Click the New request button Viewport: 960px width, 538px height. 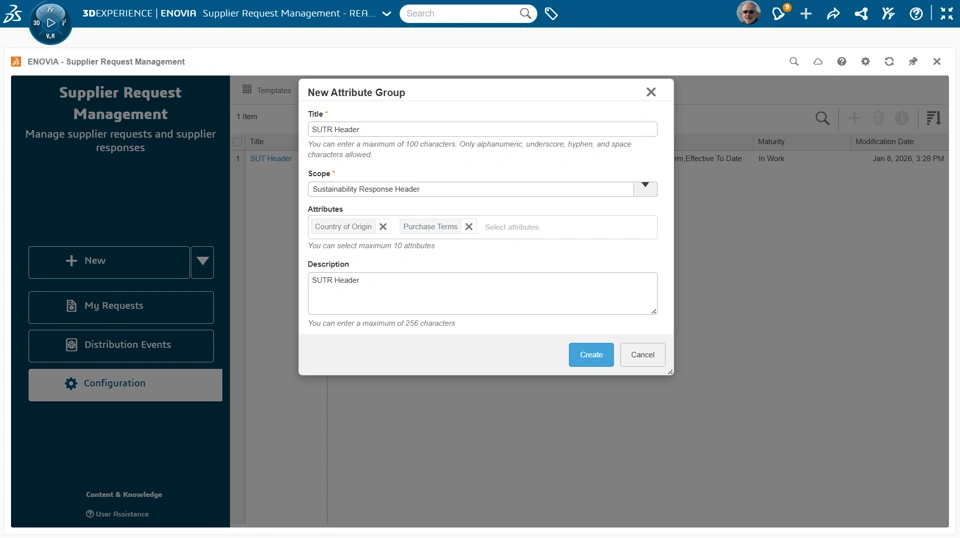pyautogui.click(x=108, y=262)
